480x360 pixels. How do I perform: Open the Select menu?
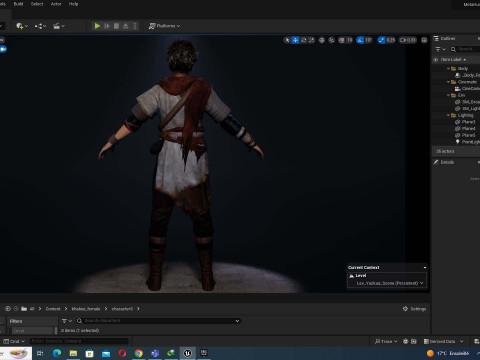coord(37,4)
